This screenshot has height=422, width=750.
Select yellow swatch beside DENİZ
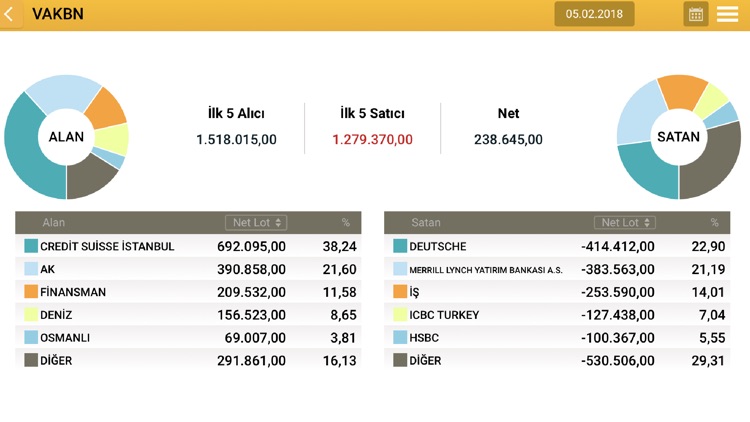(x=31, y=315)
